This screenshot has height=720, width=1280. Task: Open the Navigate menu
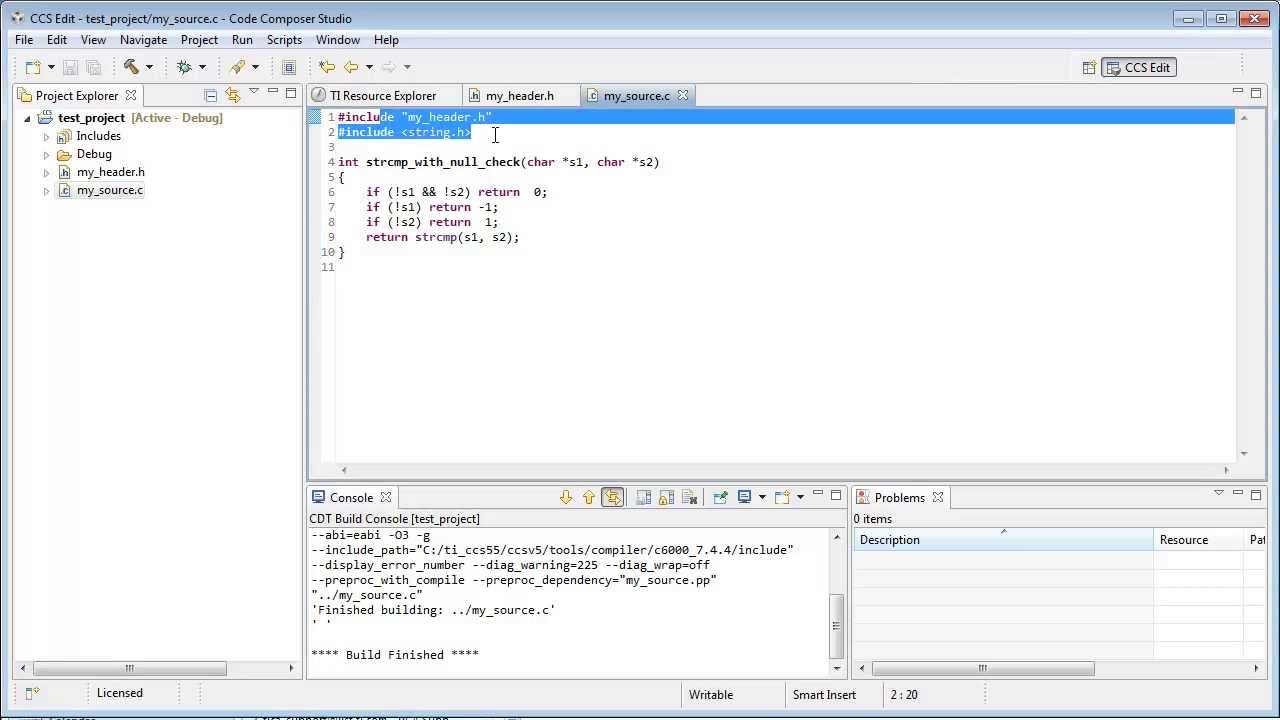143,40
